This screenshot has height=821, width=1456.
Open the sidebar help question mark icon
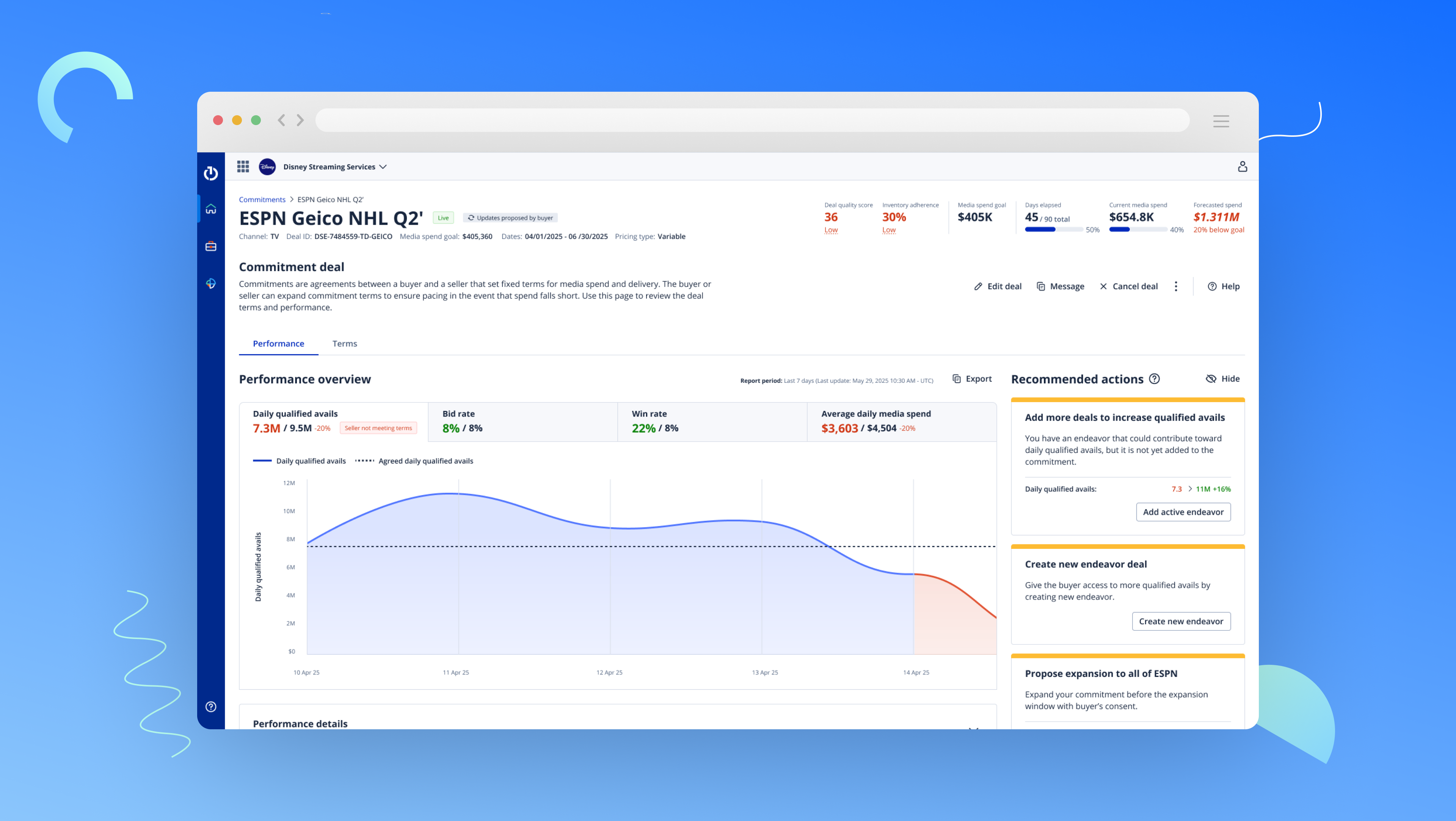pyautogui.click(x=211, y=707)
